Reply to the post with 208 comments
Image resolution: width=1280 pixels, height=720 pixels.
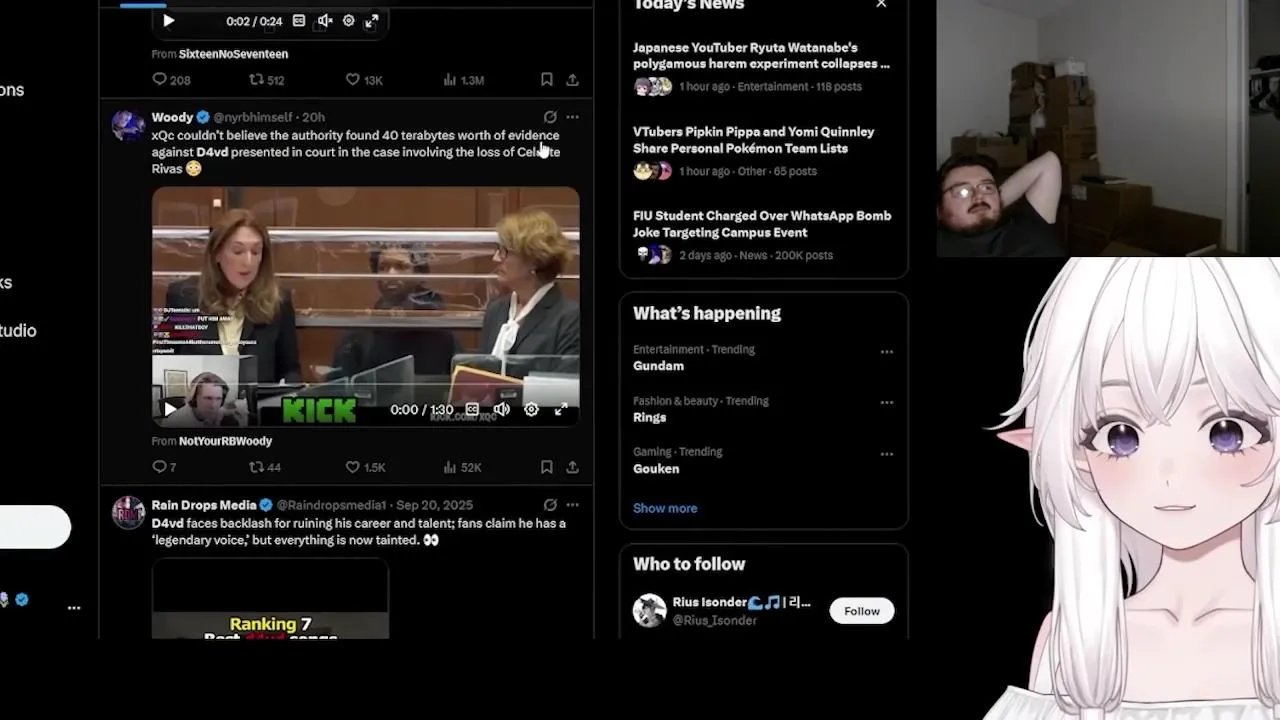coord(171,80)
